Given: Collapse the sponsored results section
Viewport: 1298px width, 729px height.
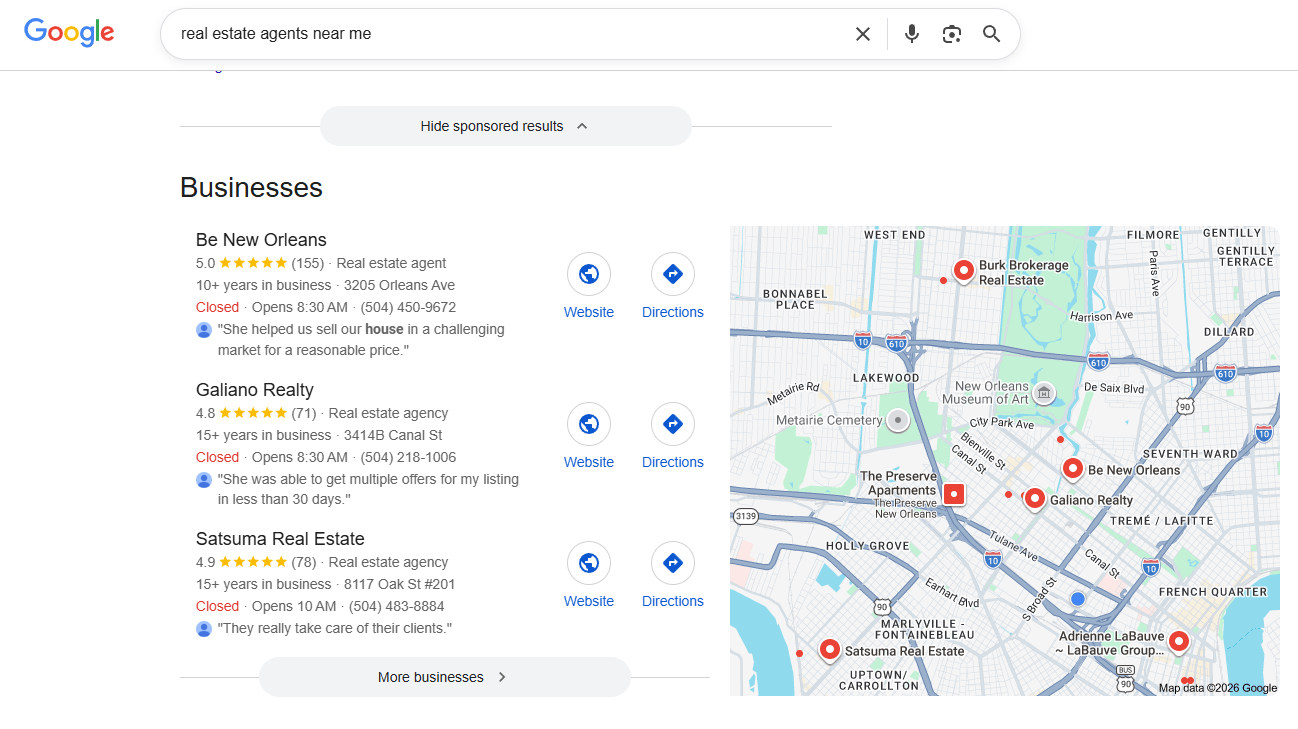Looking at the screenshot, I should point(505,126).
